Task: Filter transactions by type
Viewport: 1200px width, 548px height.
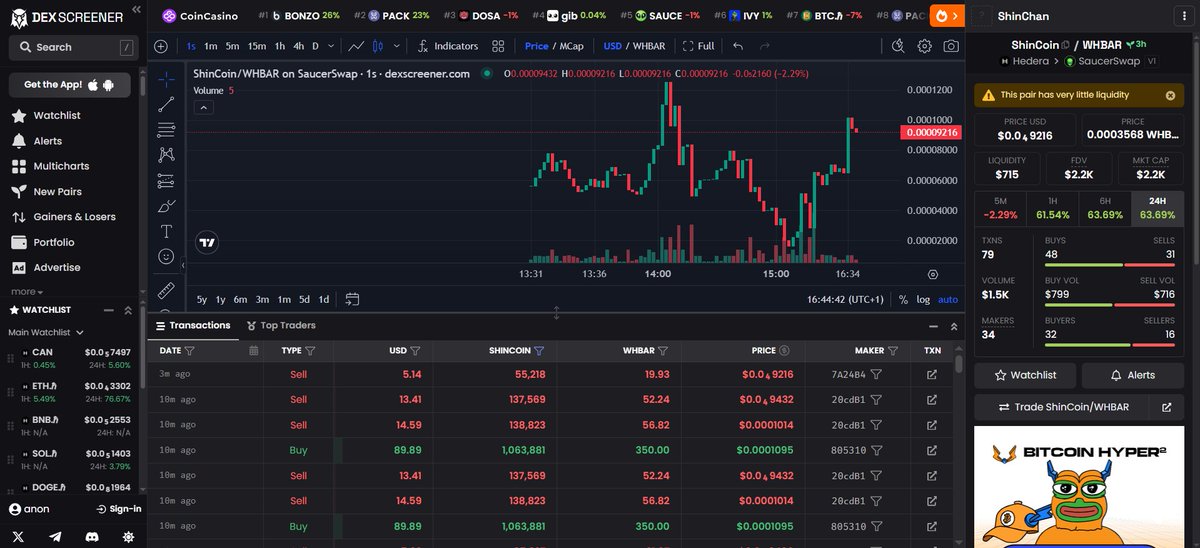Action: coord(310,351)
